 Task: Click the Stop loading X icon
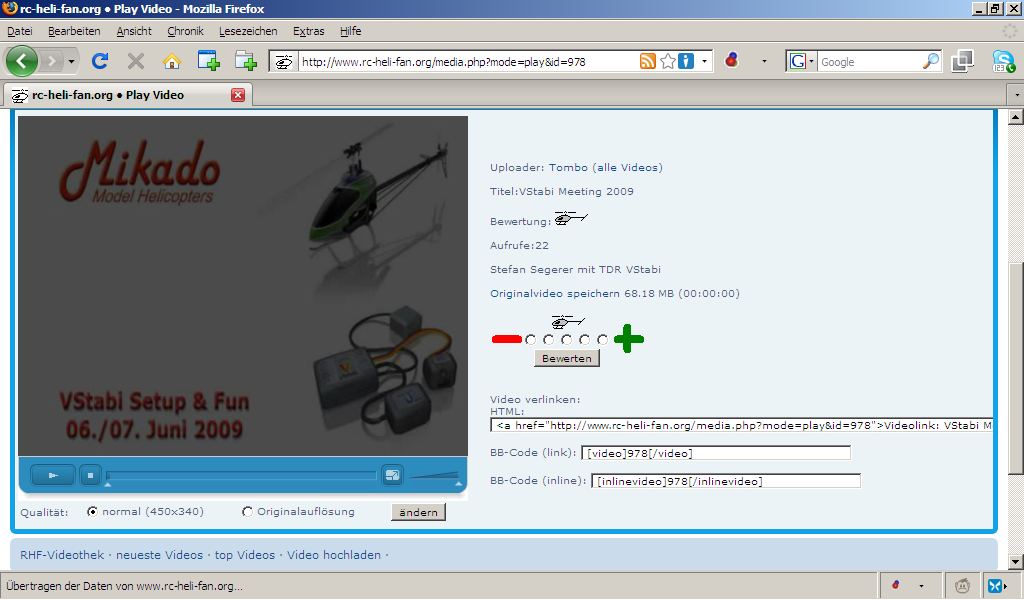136,61
